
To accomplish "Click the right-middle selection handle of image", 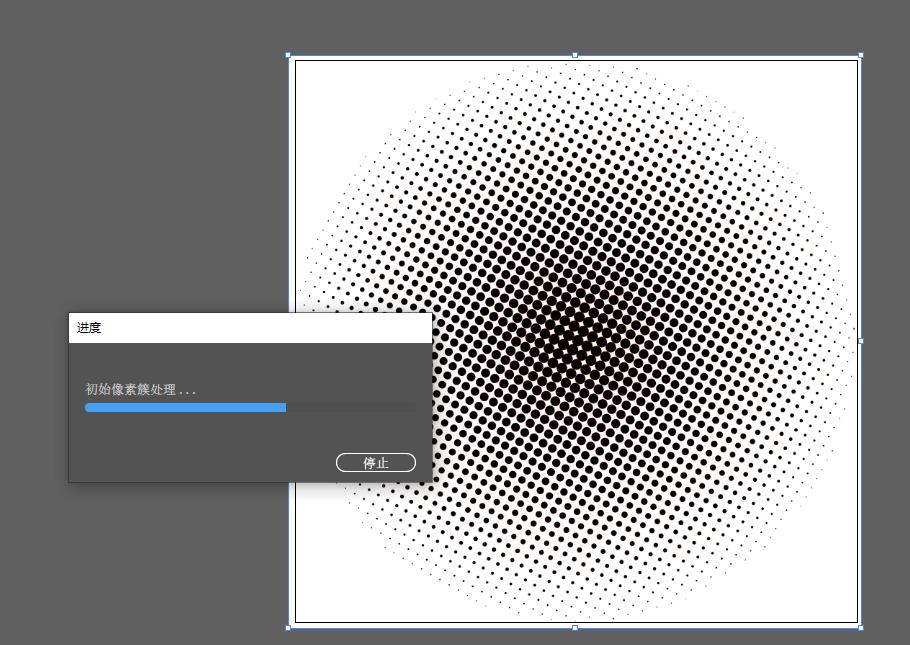I will click(x=861, y=341).
